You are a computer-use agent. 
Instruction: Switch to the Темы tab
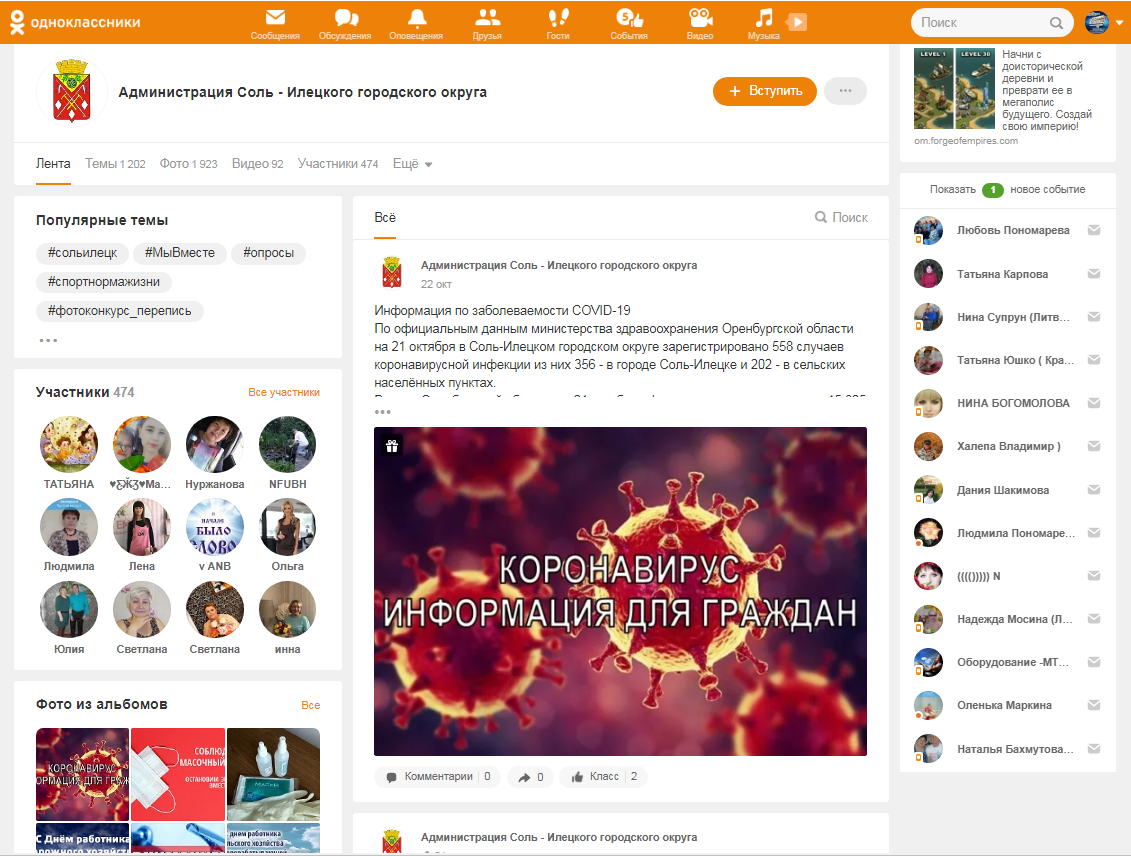(x=114, y=164)
